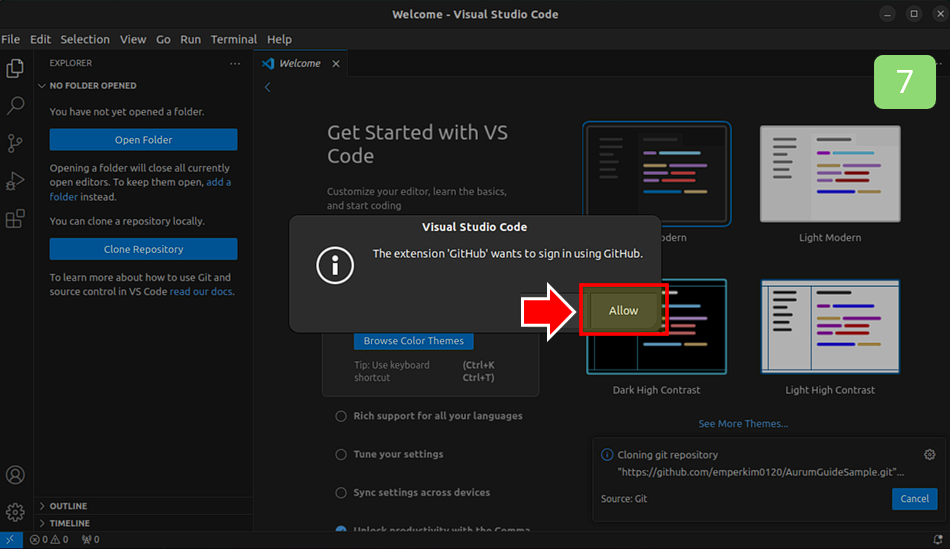
Task: Open the Manage gear in activity bar
Action: (x=15, y=512)
